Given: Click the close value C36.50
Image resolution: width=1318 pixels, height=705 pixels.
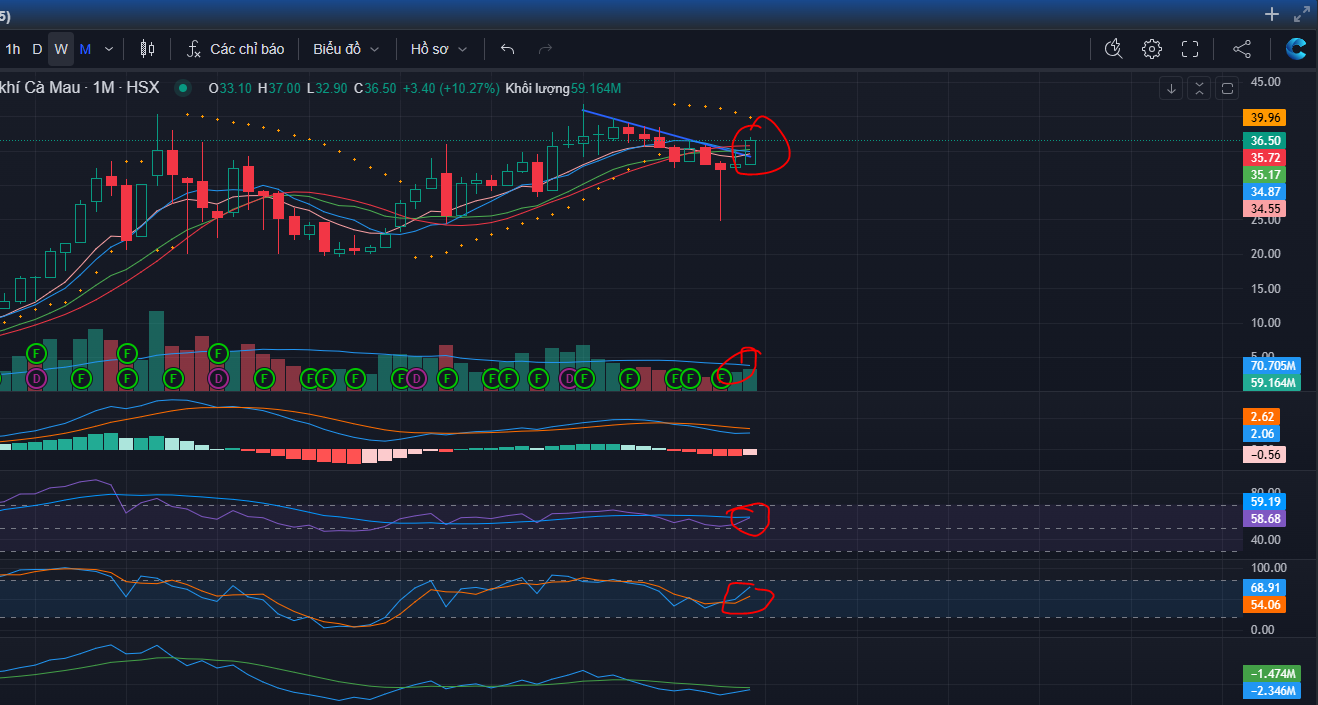Looking at the screenshot, I should coord(374,88).
